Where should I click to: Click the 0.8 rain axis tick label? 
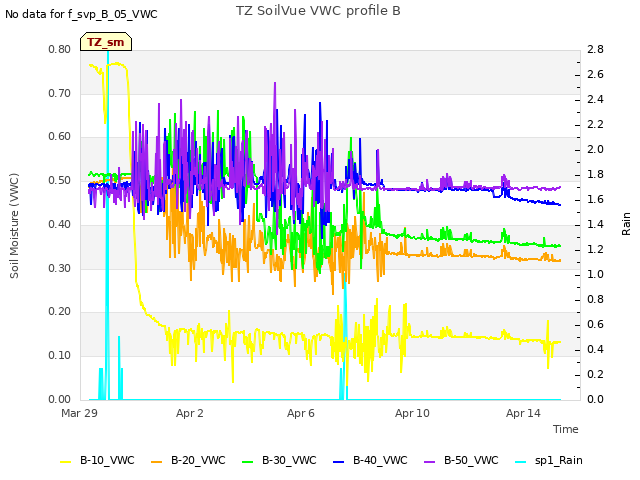[x=596, y=299]
